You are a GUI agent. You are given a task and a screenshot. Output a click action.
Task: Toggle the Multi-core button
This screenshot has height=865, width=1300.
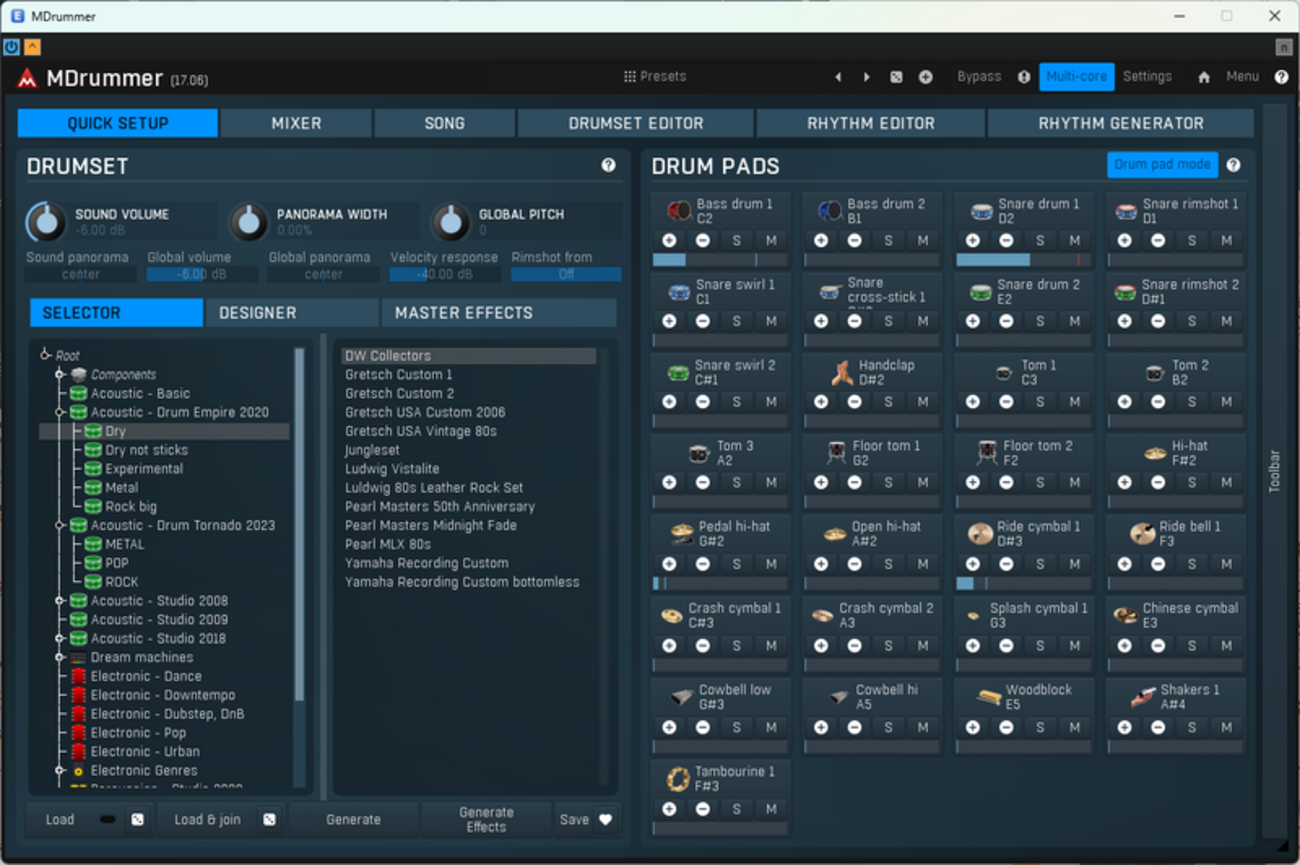(x=1076, y=77)
